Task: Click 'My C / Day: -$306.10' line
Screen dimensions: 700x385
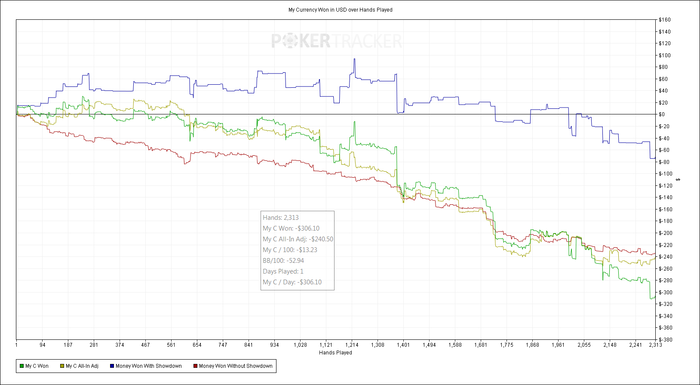Action: [x=292, y=282]
